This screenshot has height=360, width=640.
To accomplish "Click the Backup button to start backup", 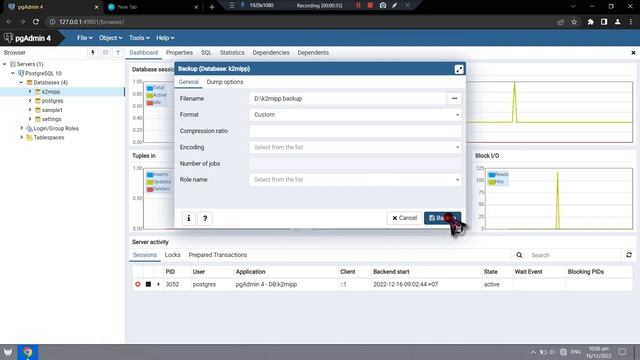I will pyautogui.click(x=442, y=218).
